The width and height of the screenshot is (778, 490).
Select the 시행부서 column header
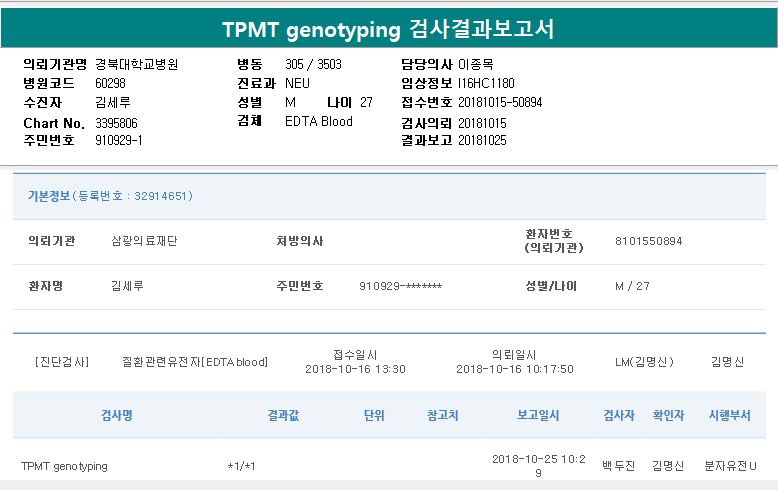729,415
